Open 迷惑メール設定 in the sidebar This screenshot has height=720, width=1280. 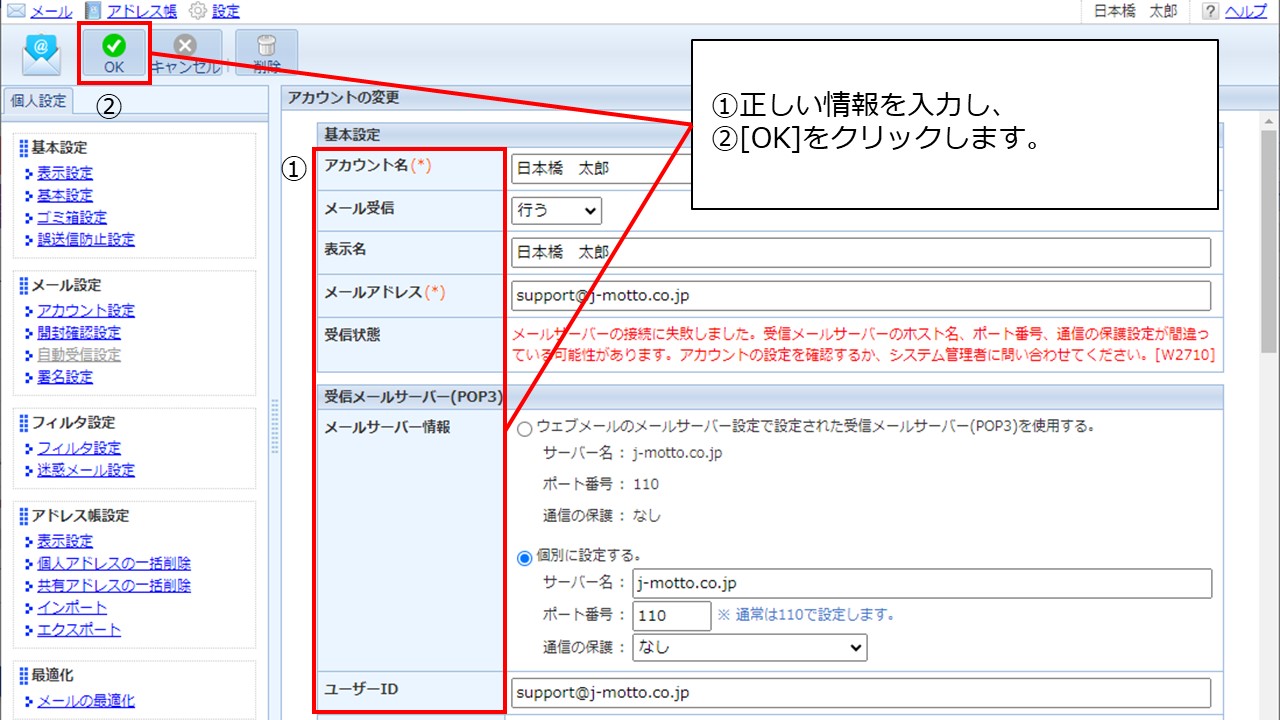[x=86, y=470]
